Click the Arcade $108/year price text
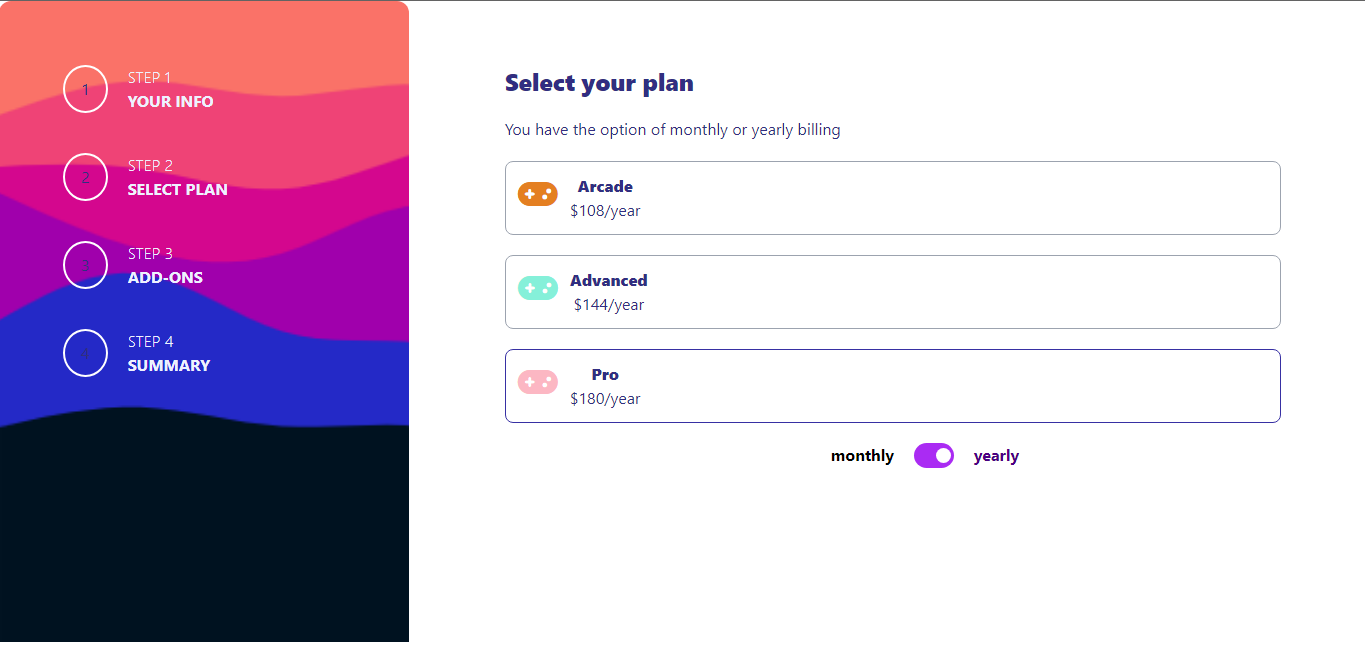Image resolution: width=1365 pixels, height=656 pixels. tap(605, 211)
